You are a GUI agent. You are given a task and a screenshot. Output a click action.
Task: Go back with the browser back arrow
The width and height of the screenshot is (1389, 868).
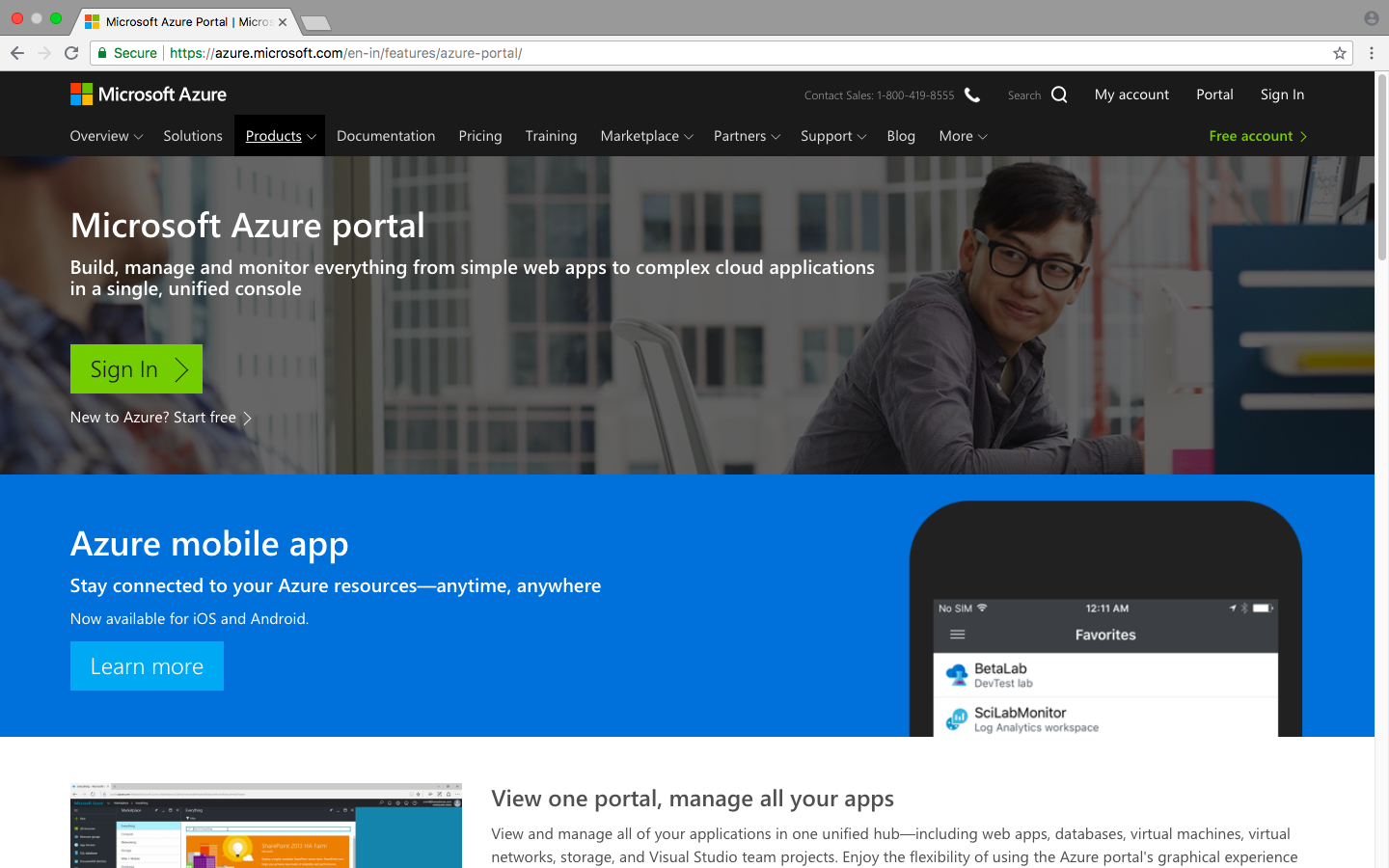click(17, 53)
